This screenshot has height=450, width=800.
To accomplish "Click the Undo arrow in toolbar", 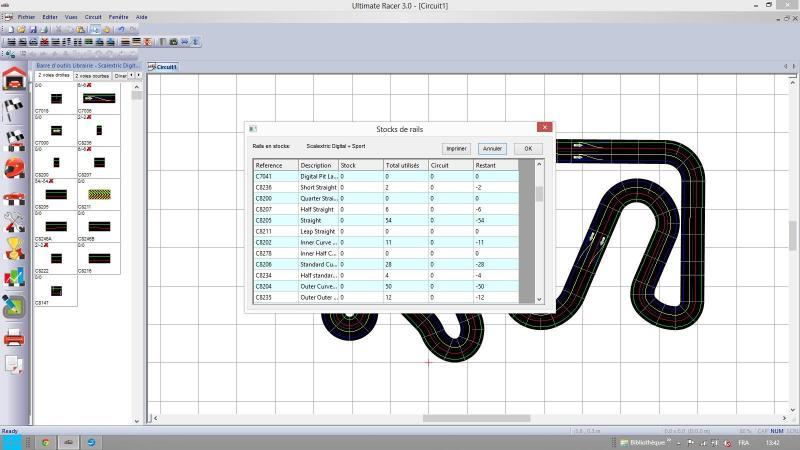I will pos(120,29).
